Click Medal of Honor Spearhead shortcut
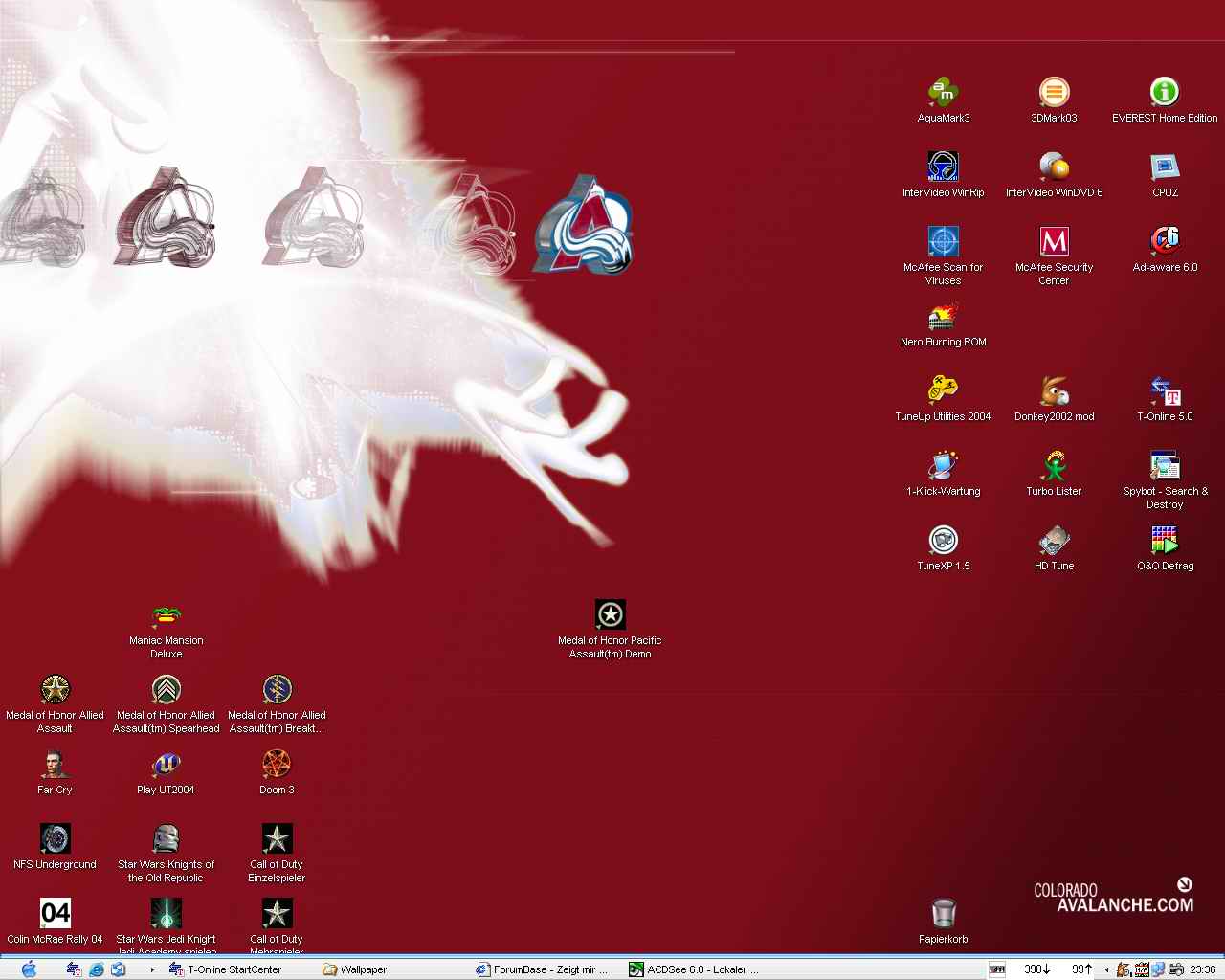The height and width of the screenshot is (980, 1225). tap(166, 689)
